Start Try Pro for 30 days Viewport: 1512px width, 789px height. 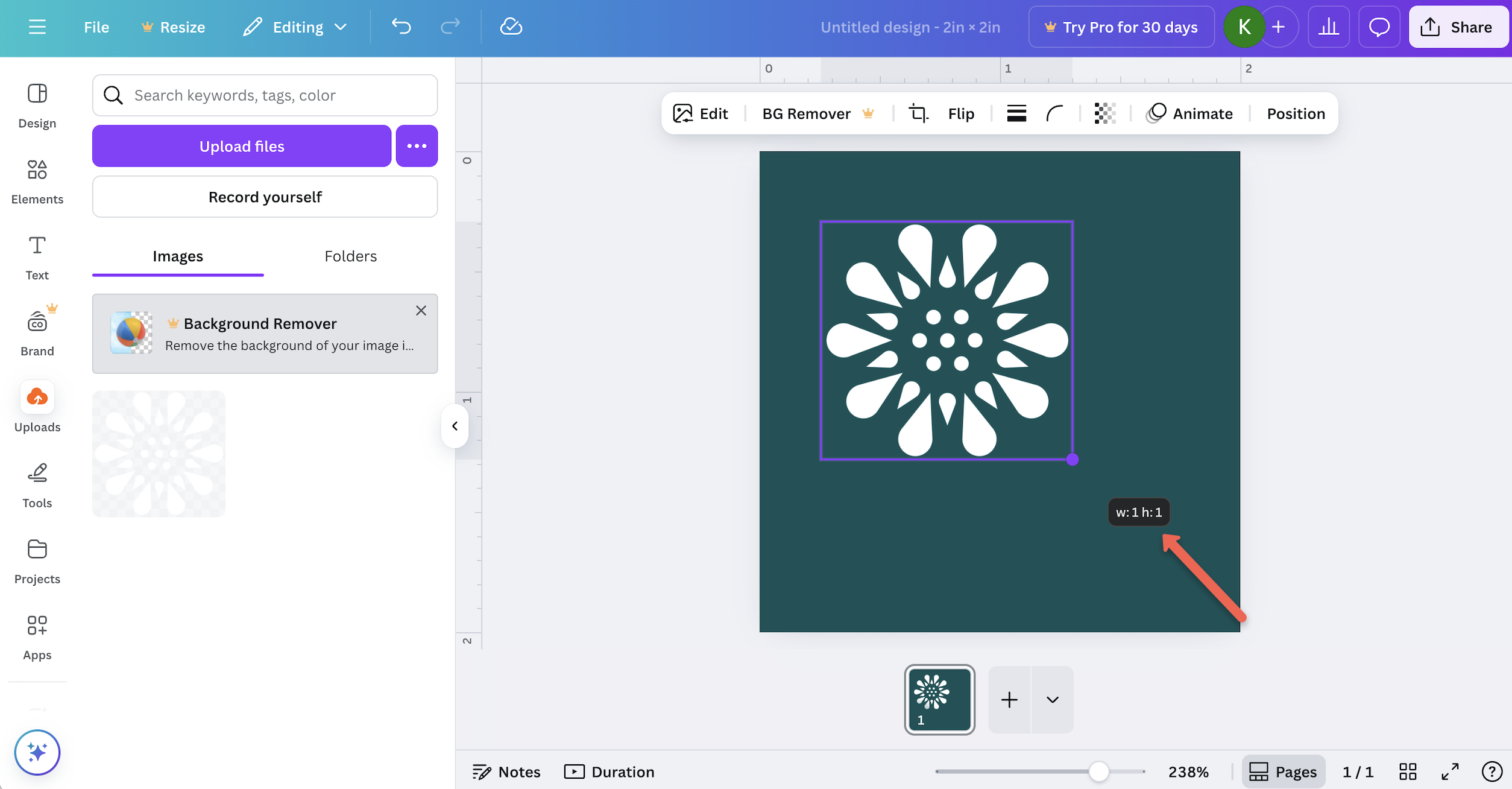point(1121,27)
